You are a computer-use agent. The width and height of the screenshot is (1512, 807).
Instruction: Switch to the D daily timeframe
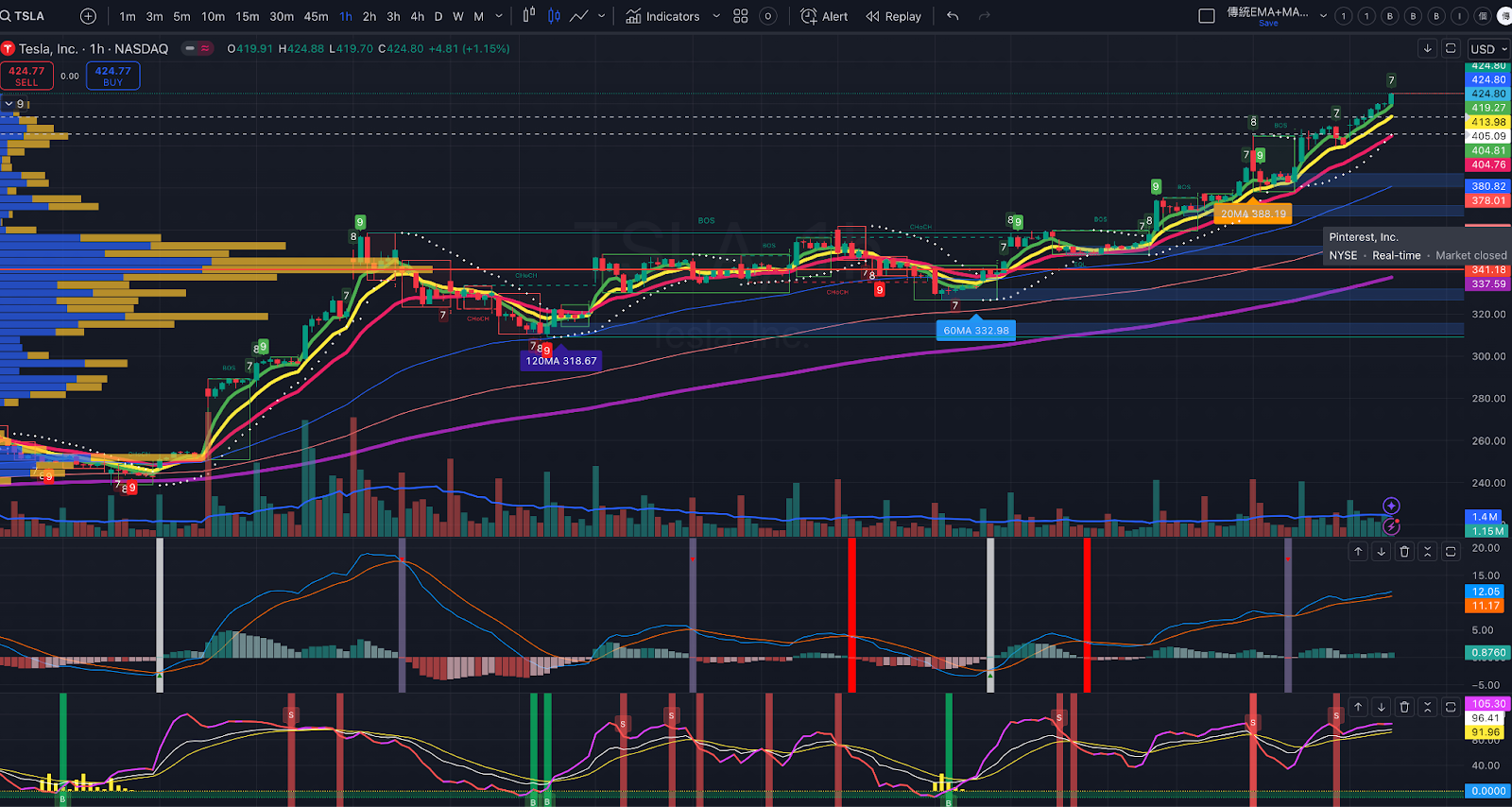[x=438, y=16]
